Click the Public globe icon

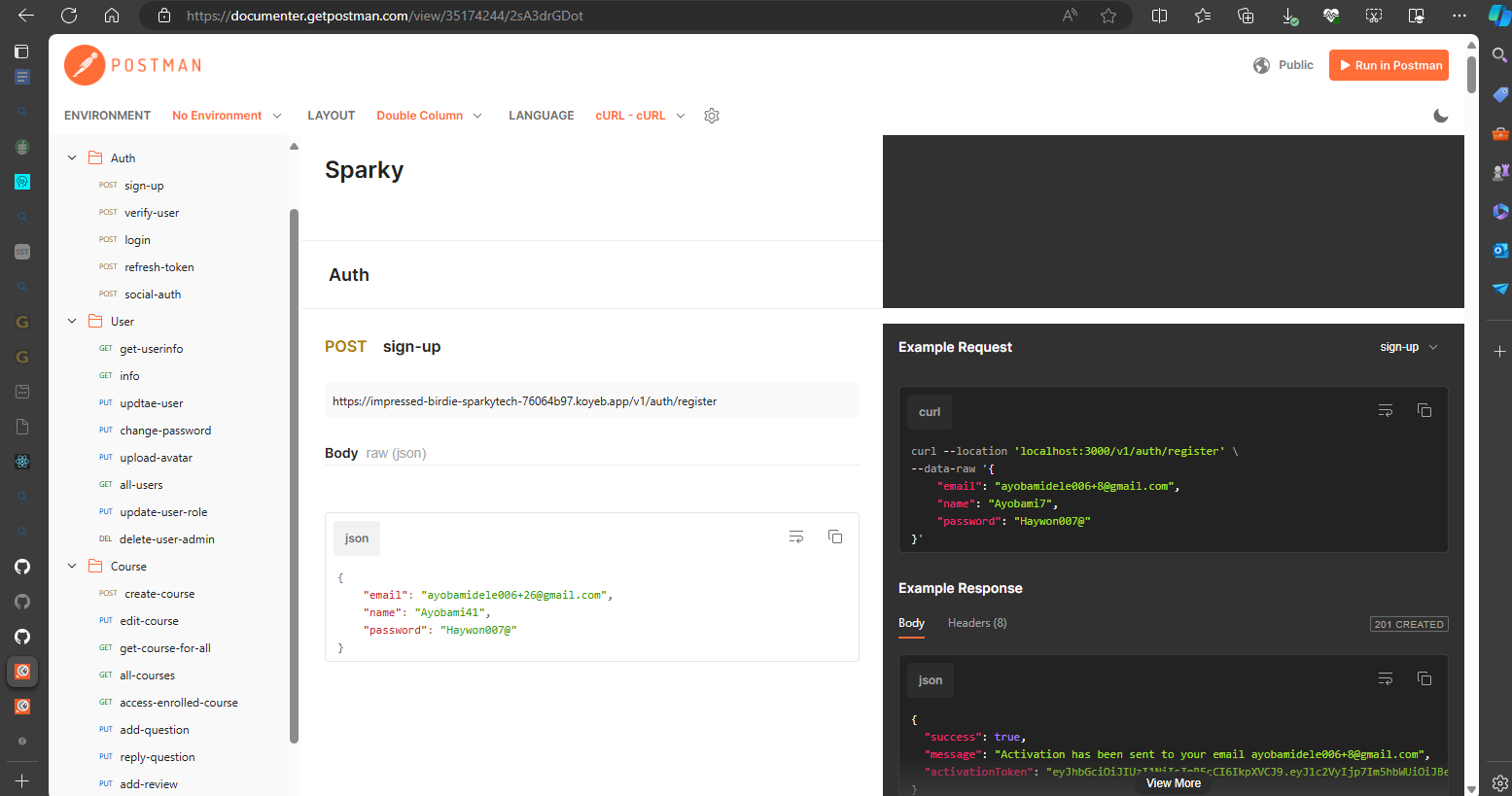tap(1261, 65)
